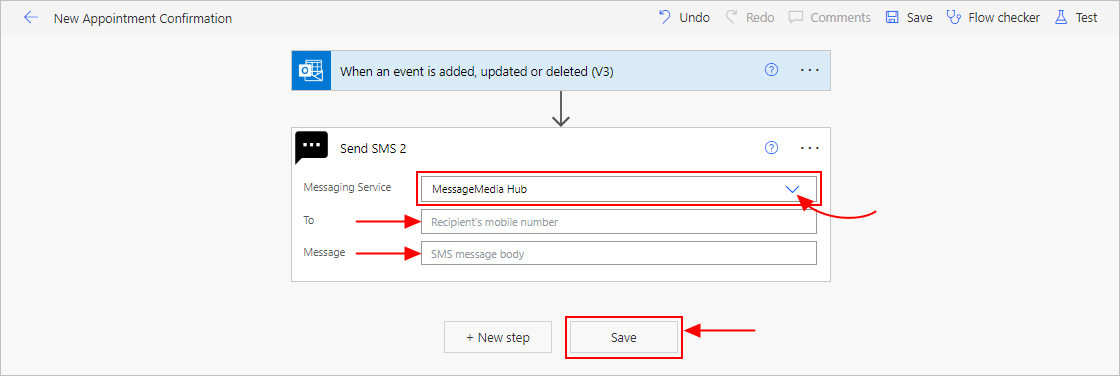Click the New Appointment Confirmation flow title

pyautogui.click(x=143, y=18)
